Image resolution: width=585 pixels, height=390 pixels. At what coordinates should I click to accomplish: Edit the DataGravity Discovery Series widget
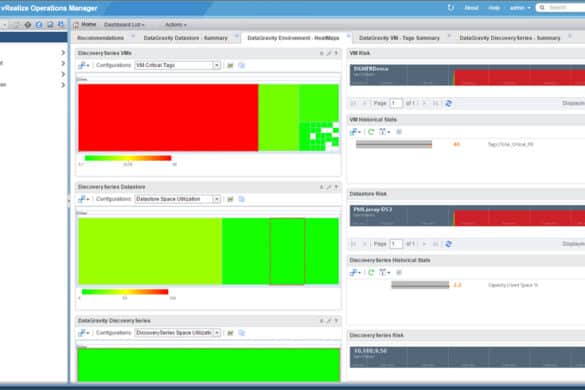[x=329, y=321]
